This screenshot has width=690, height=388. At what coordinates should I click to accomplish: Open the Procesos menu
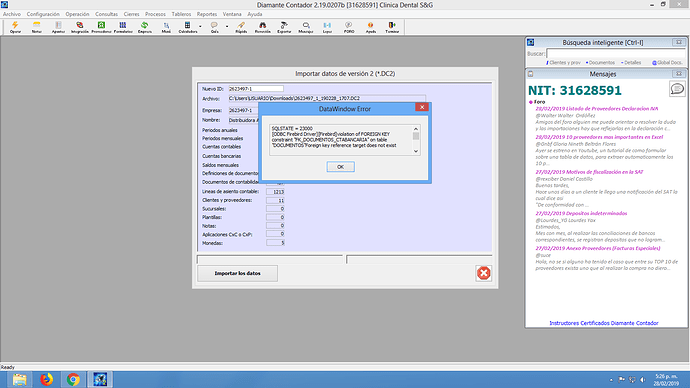pyautogui.click(x=155, y=14)
